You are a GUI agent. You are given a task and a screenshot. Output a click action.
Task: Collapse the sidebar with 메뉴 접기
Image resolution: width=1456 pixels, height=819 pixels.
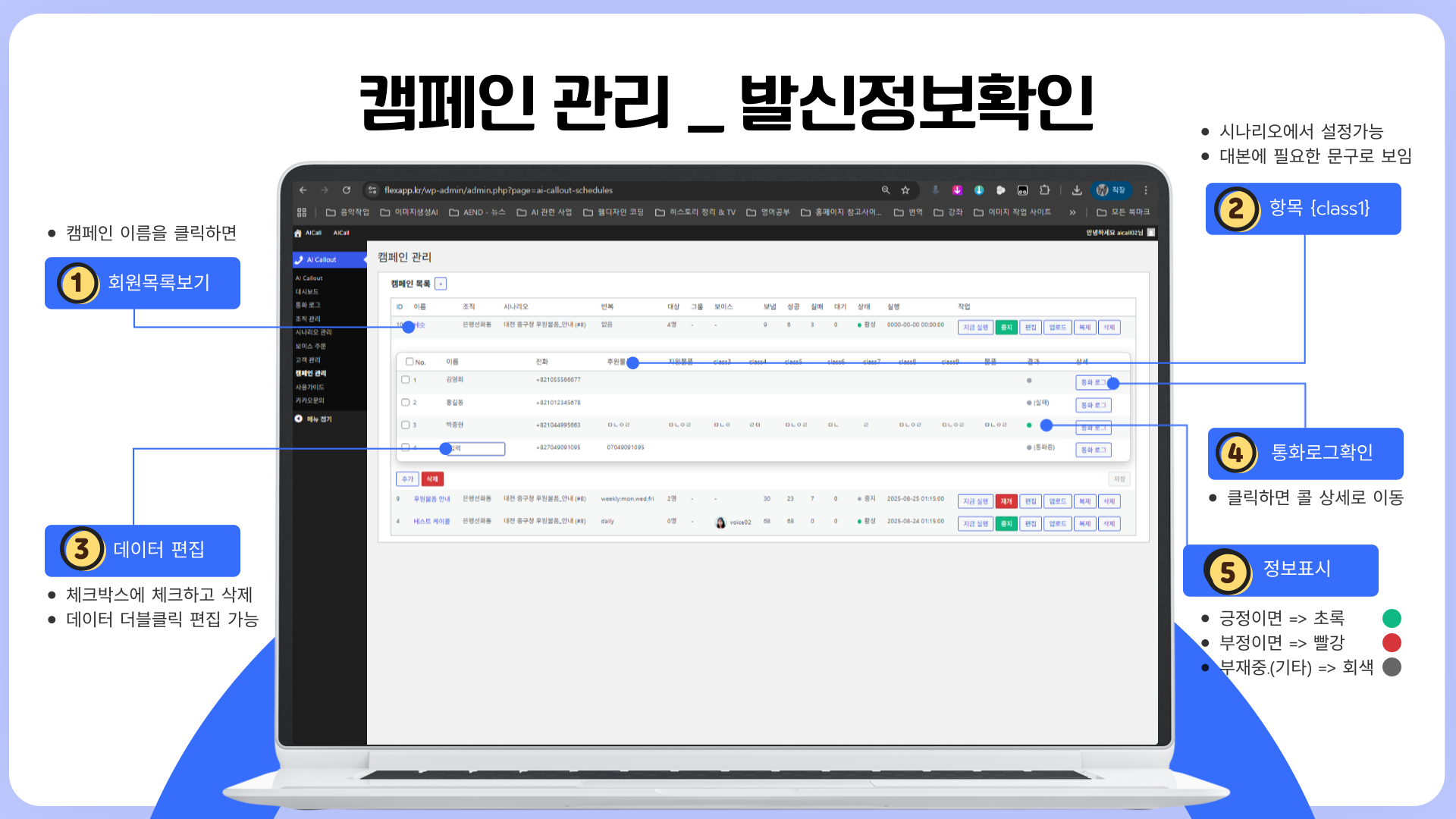[x=318, y=419]
